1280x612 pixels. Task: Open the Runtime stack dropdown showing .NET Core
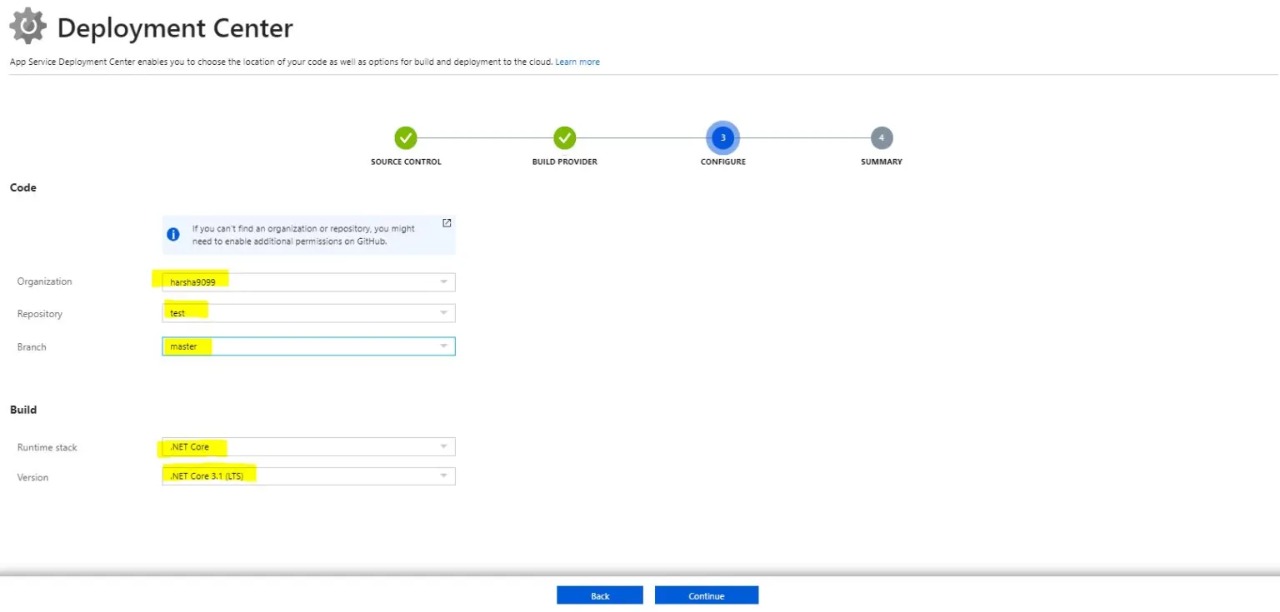point(308,447)
